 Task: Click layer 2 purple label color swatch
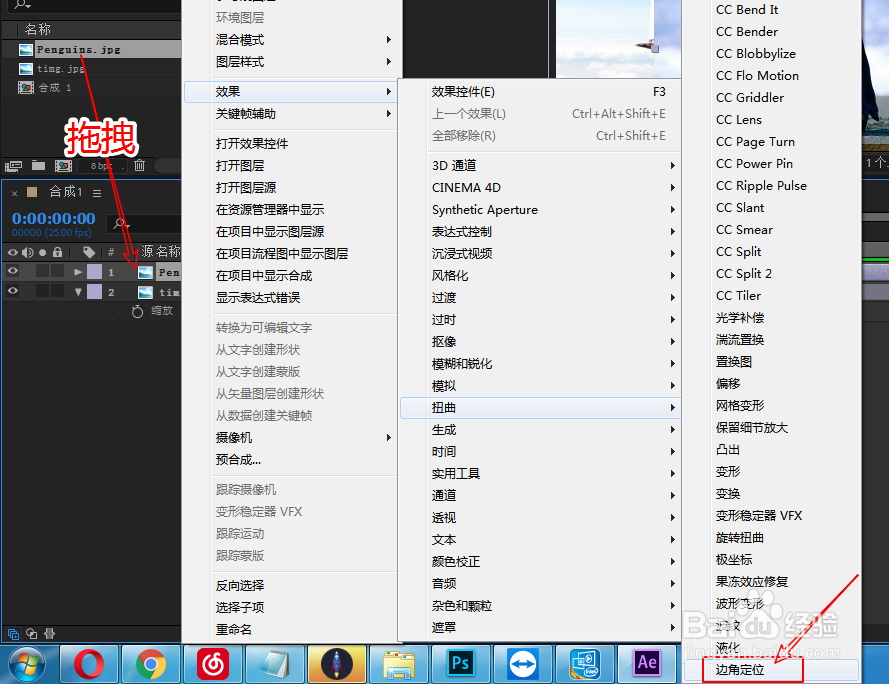pos(95,292)
